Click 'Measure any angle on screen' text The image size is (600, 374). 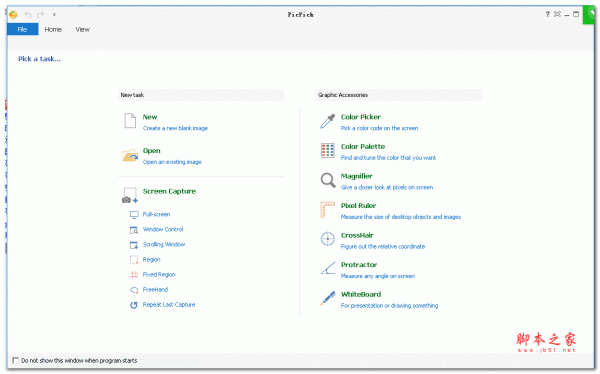(x=378, y=276)
